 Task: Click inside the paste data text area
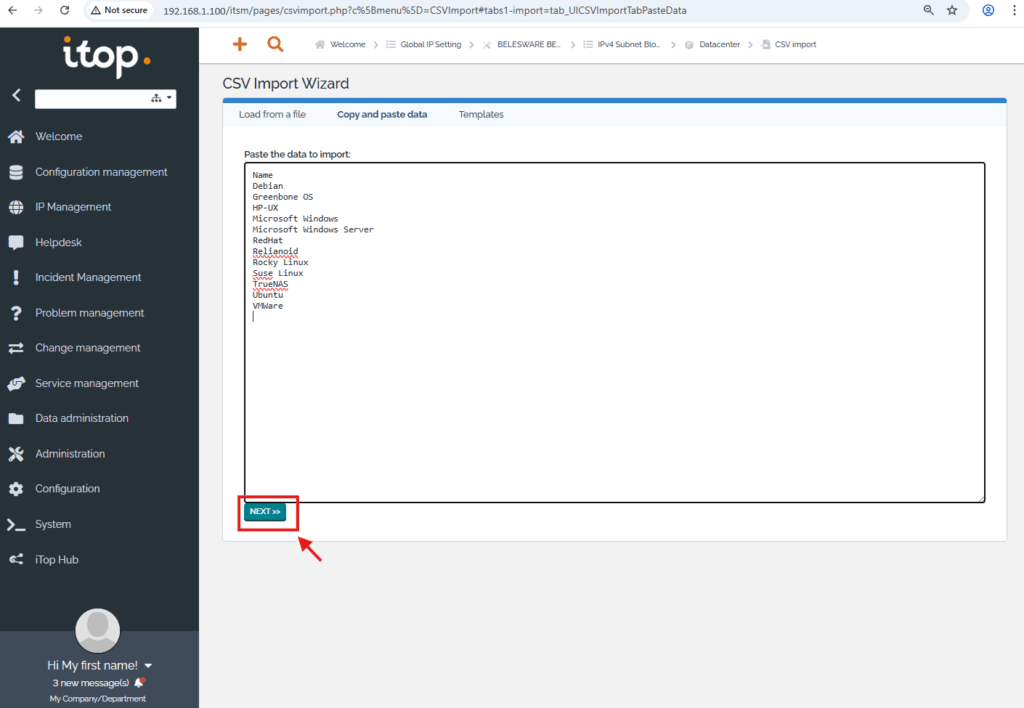(x=614, y=400)
